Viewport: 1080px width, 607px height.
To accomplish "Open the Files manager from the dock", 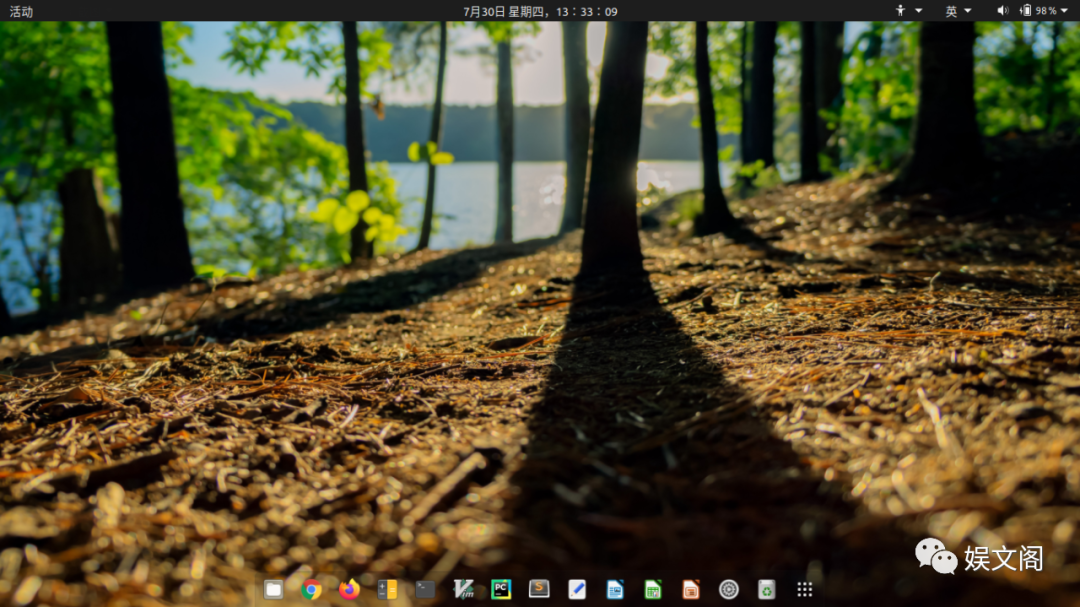I will [x=273, y=589].
